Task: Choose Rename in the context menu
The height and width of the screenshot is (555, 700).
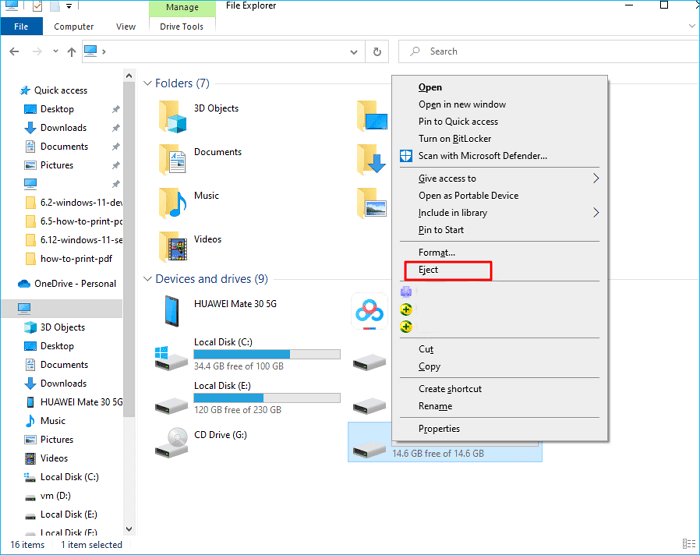Action: [x=435, y=406]
